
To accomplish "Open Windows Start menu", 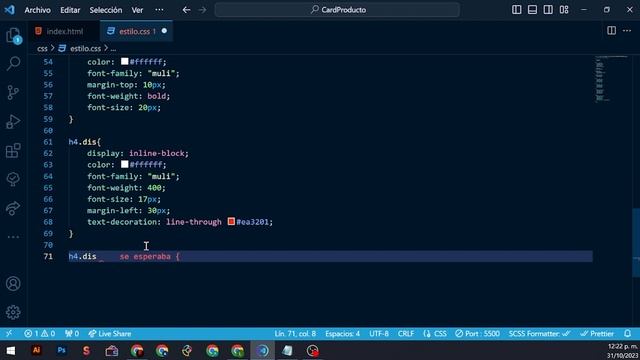I will tap(11, 350).
